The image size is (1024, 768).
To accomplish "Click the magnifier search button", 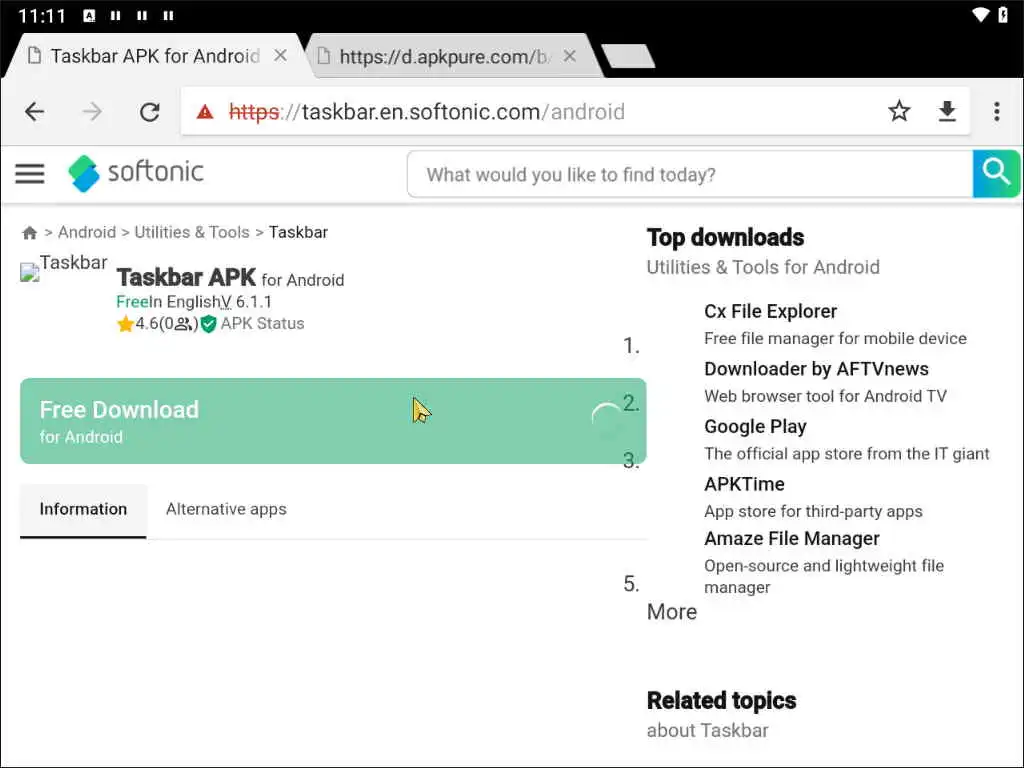I will pyautogui.click(x=996, y=174).
